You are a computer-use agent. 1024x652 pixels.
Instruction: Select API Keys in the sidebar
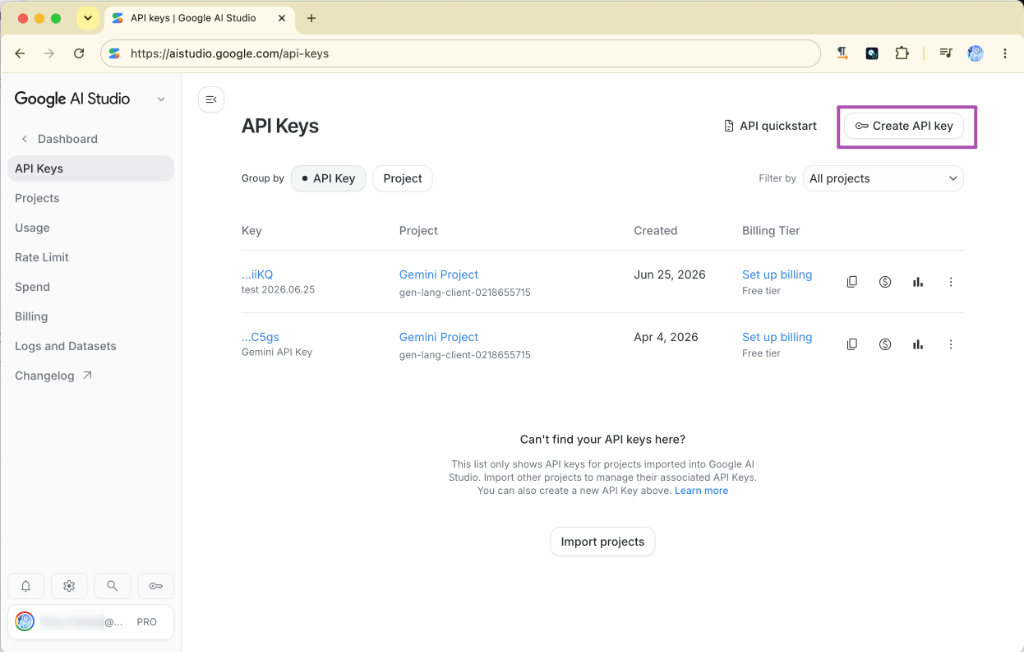(x=91, y=169)
